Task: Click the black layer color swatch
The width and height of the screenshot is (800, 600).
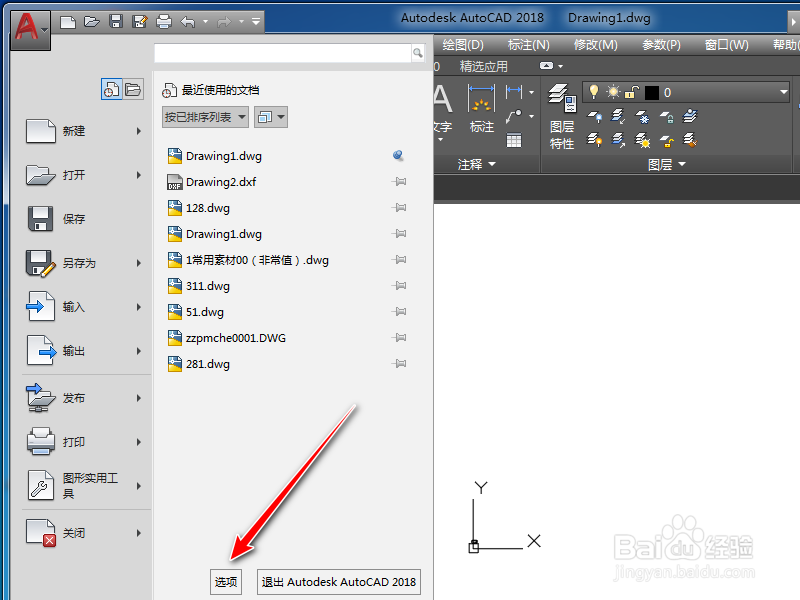Action: [652, 93]
